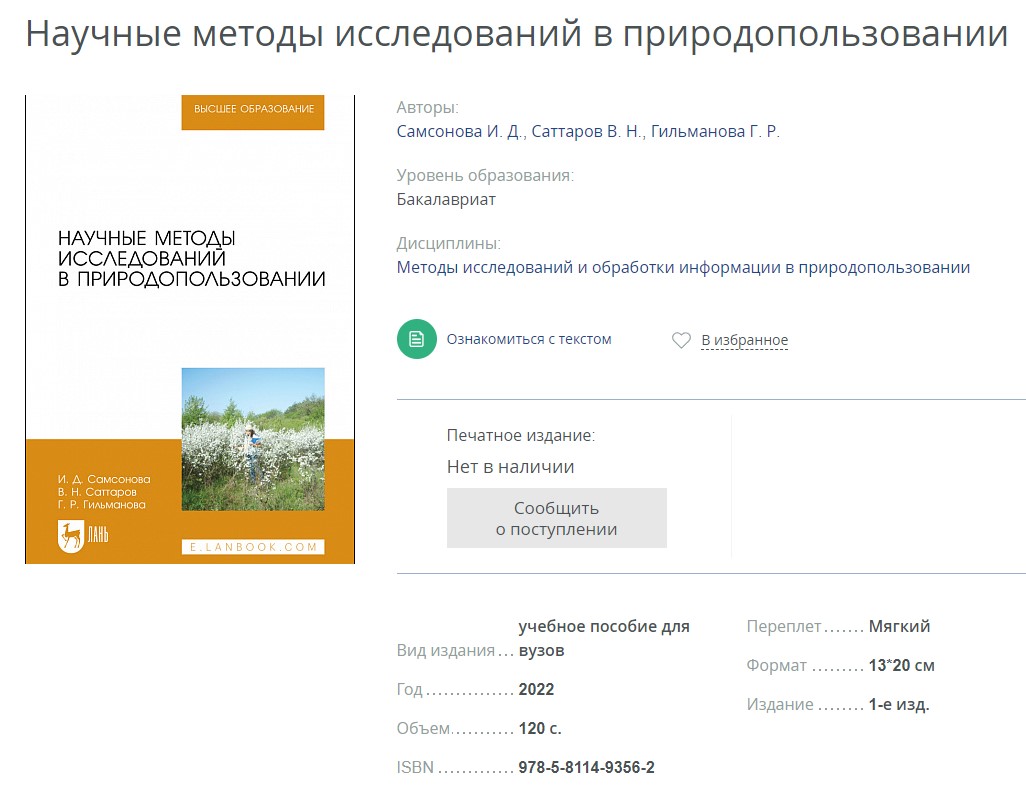
Task: Click the 'Бакалавриат' education level text
Action: tap(446, 199)
